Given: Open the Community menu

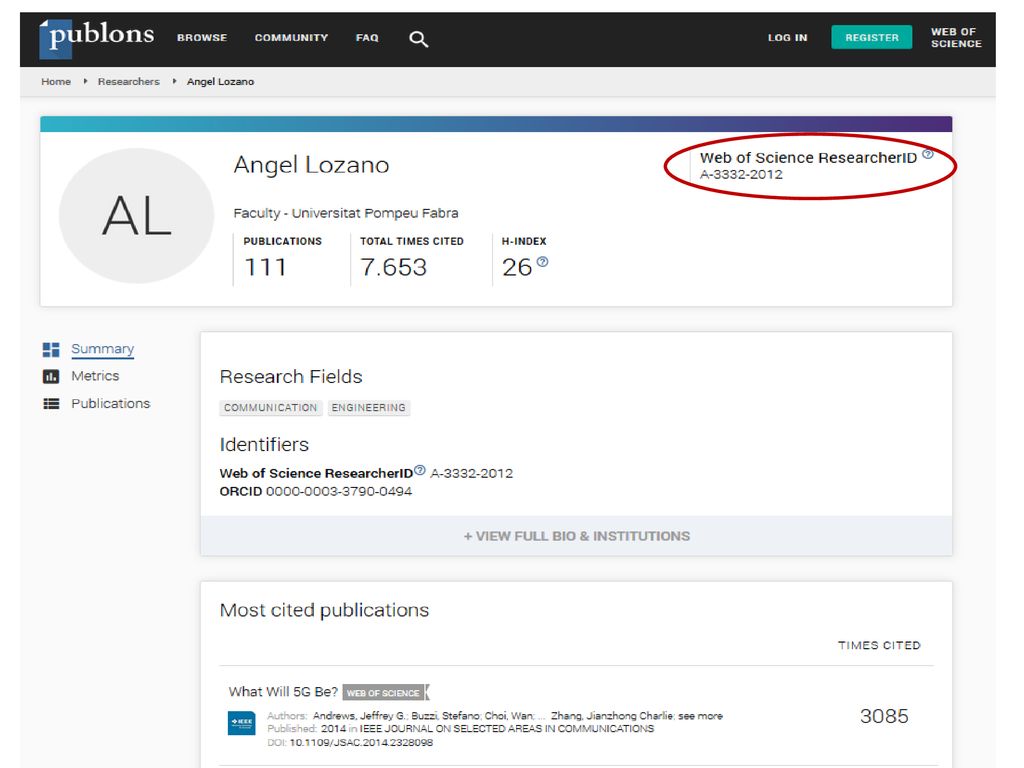Looking at the screenshot, I should [x=291, y=38].
